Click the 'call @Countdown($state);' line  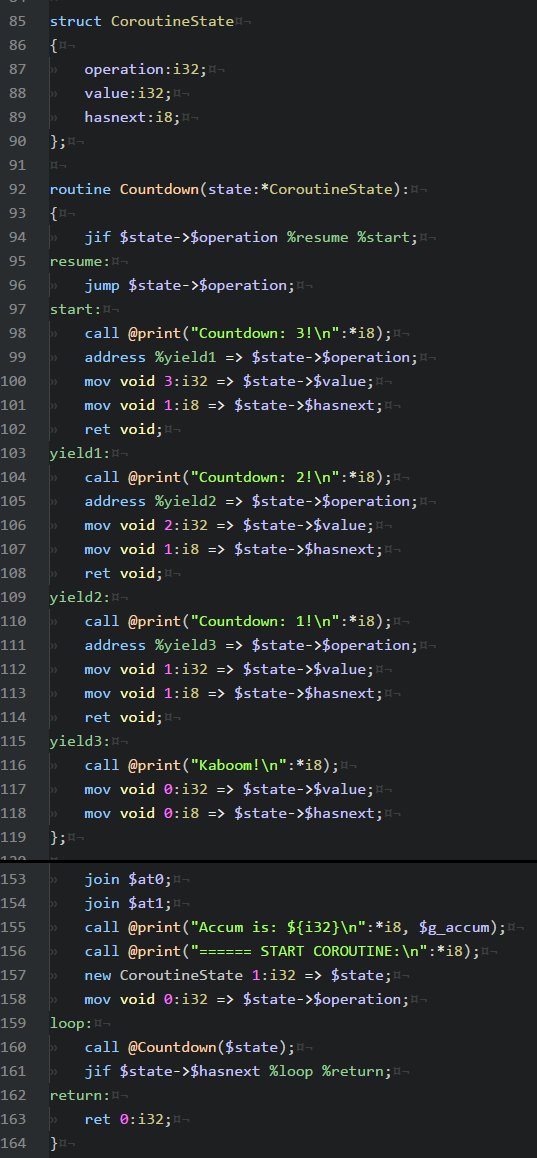(x=189, y=1047)
